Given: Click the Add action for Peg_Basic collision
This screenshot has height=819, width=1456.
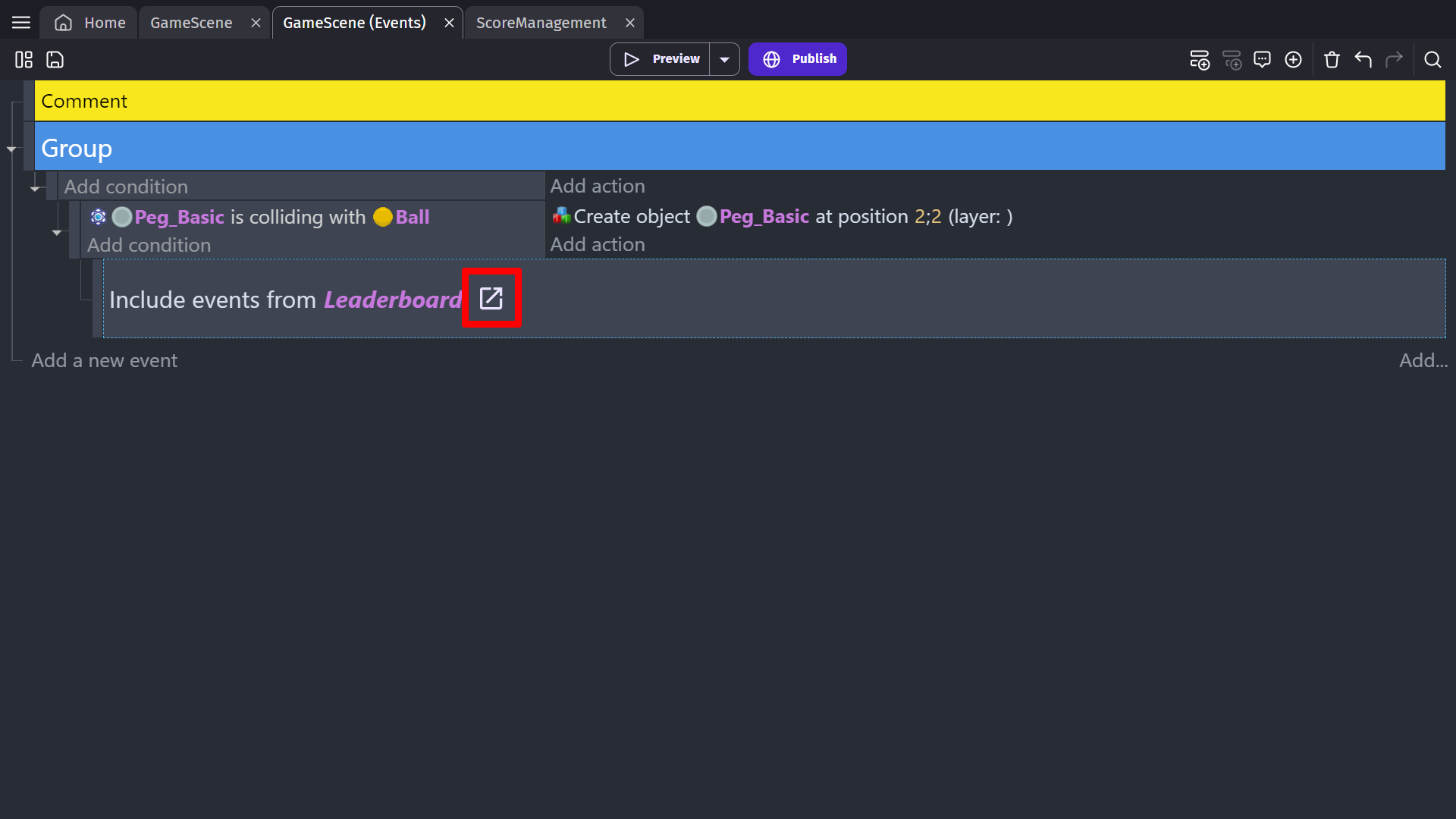Looking at the screenshot, I should point(597,244).
